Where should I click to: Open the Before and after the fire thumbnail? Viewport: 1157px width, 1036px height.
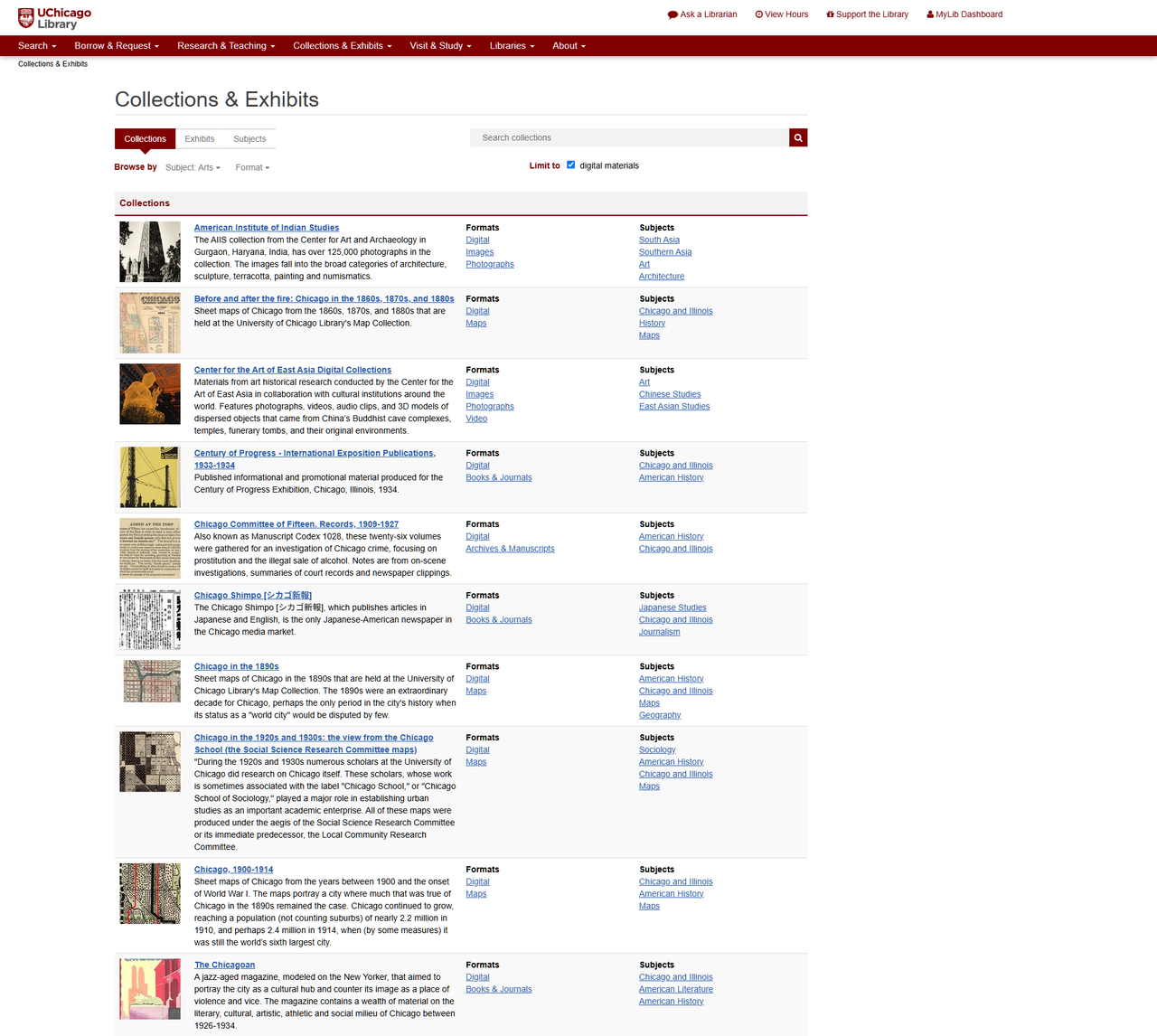[150, 323]
